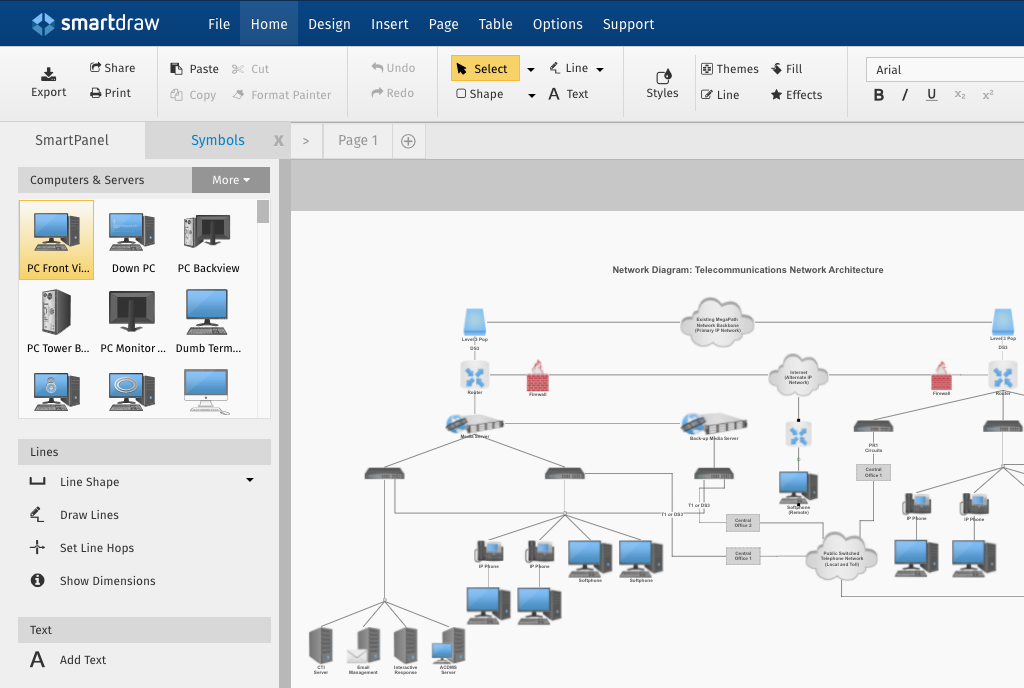The width and height of the screenshot is (1024, 688).
Task: Toggle superscript formatting
Action: coord(987,95)
